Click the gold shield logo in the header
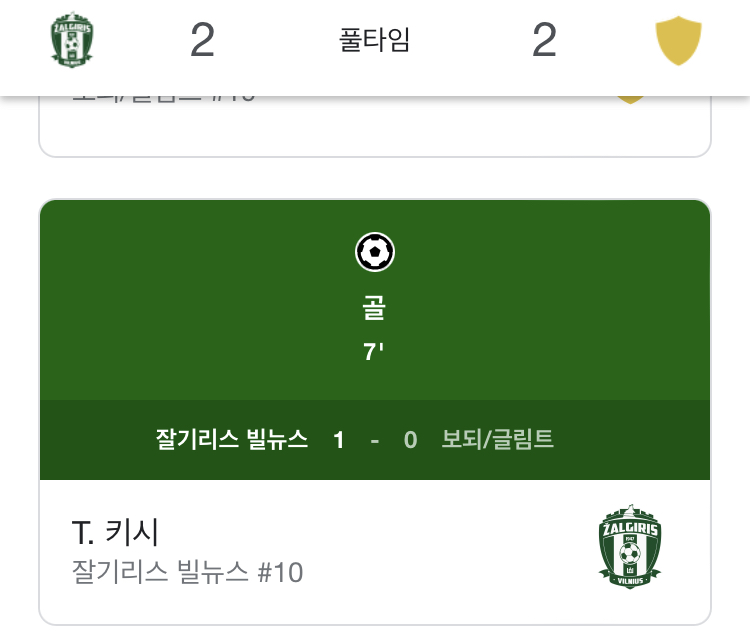 678,40
